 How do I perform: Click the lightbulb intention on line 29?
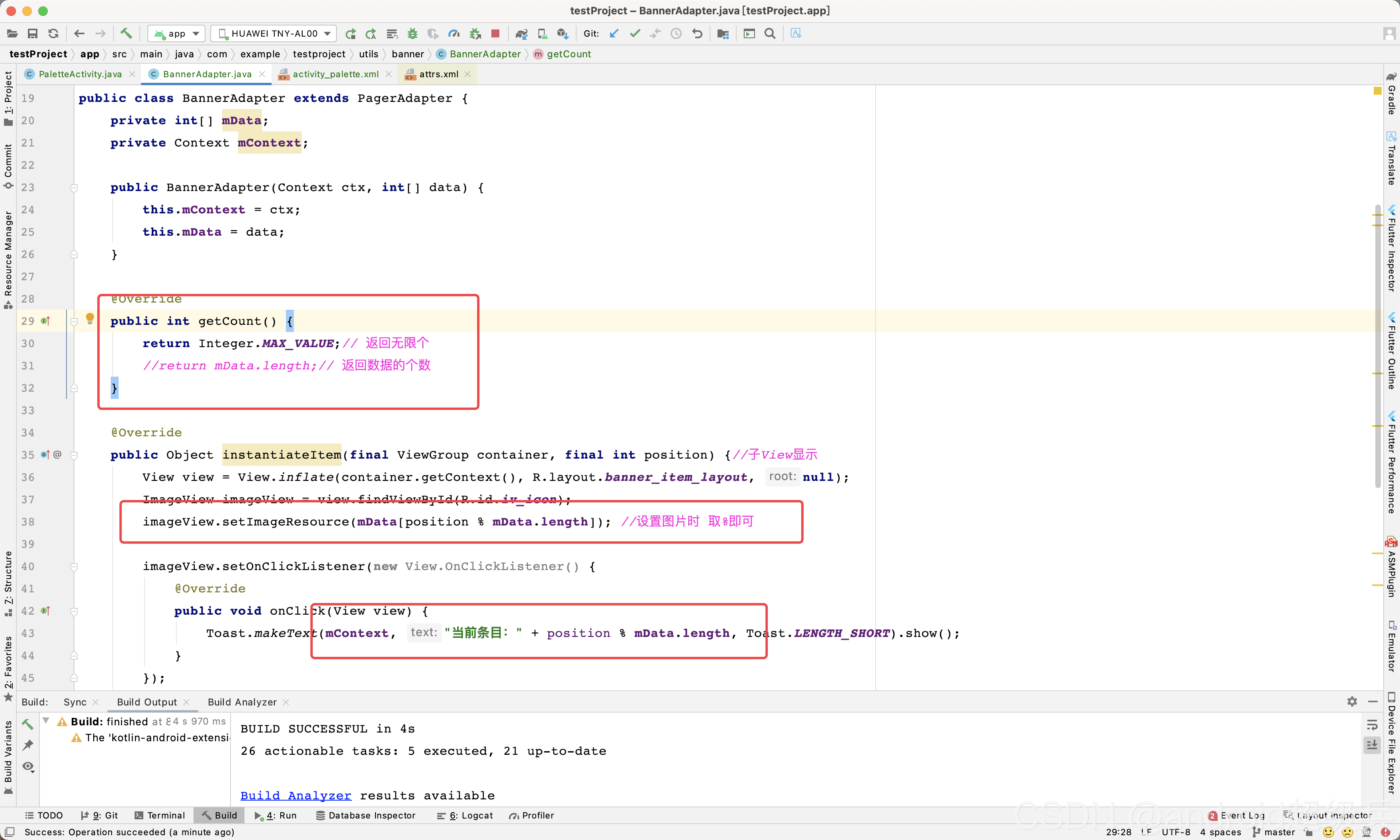90,318
